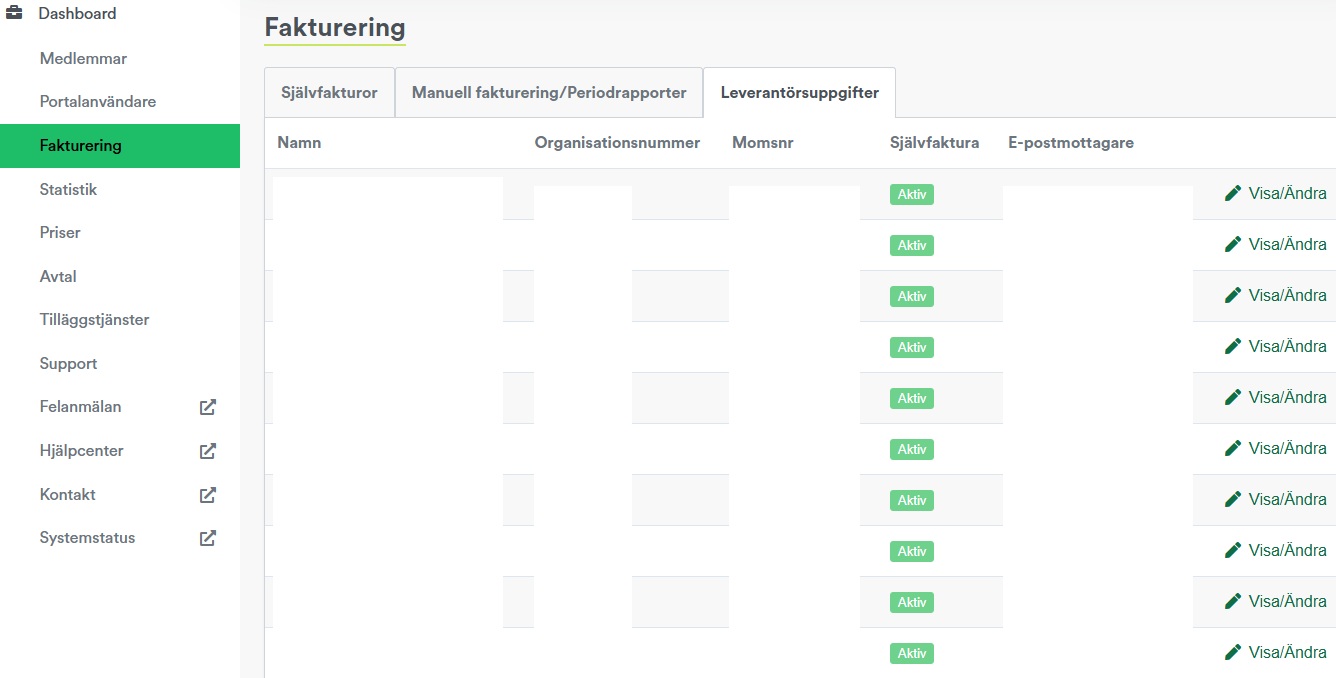Click the pencil icon in the first table row
The image size is (1336, 678).
coord(1233,193)
